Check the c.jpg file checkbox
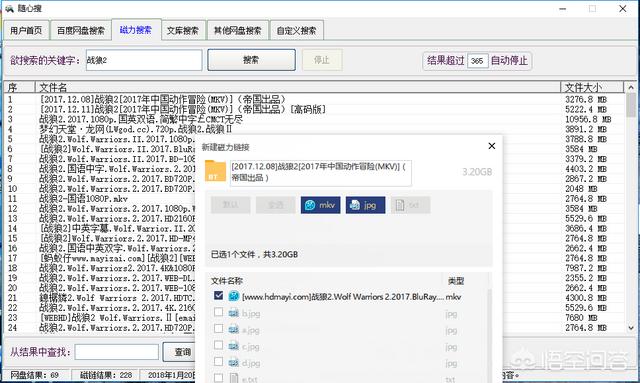The width and height of the screenshot is (640, 383). tap(218, 345)
